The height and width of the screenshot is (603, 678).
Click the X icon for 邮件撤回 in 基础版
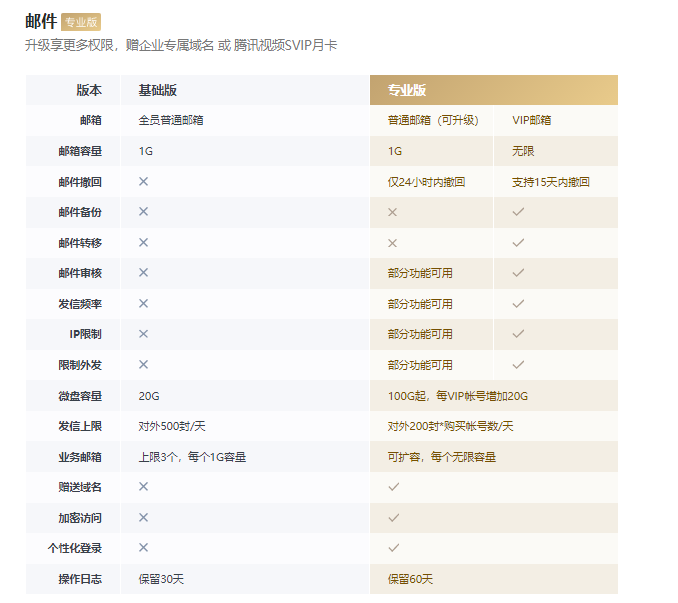[x=144, y=181]
